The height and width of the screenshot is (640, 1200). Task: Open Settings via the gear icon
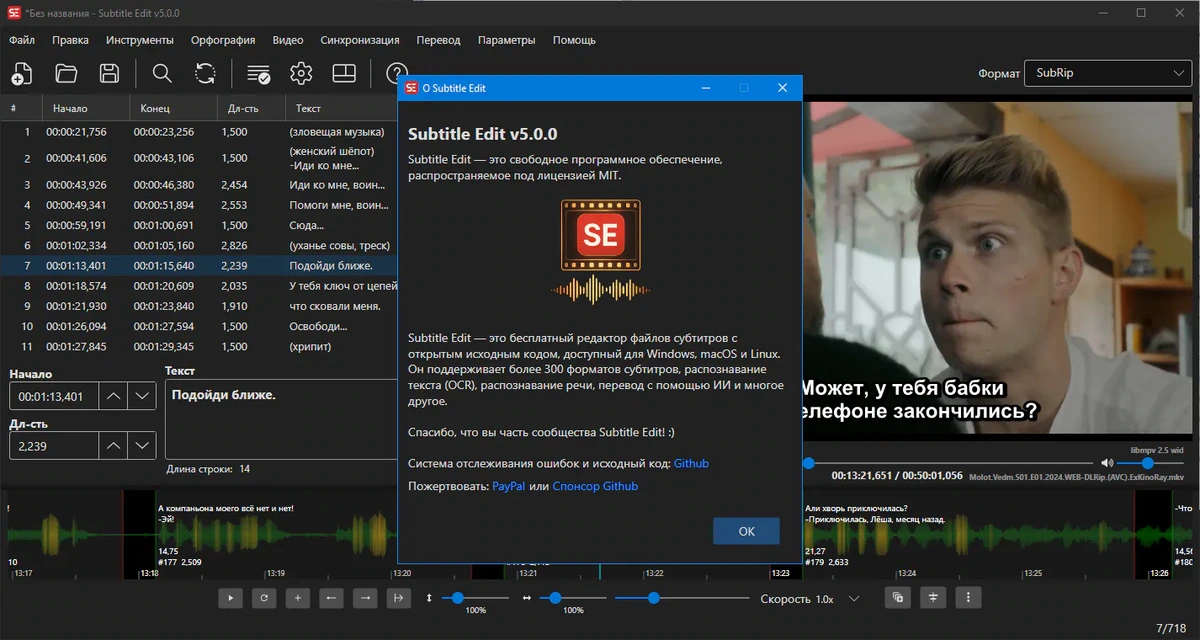[x=301, y=73]
